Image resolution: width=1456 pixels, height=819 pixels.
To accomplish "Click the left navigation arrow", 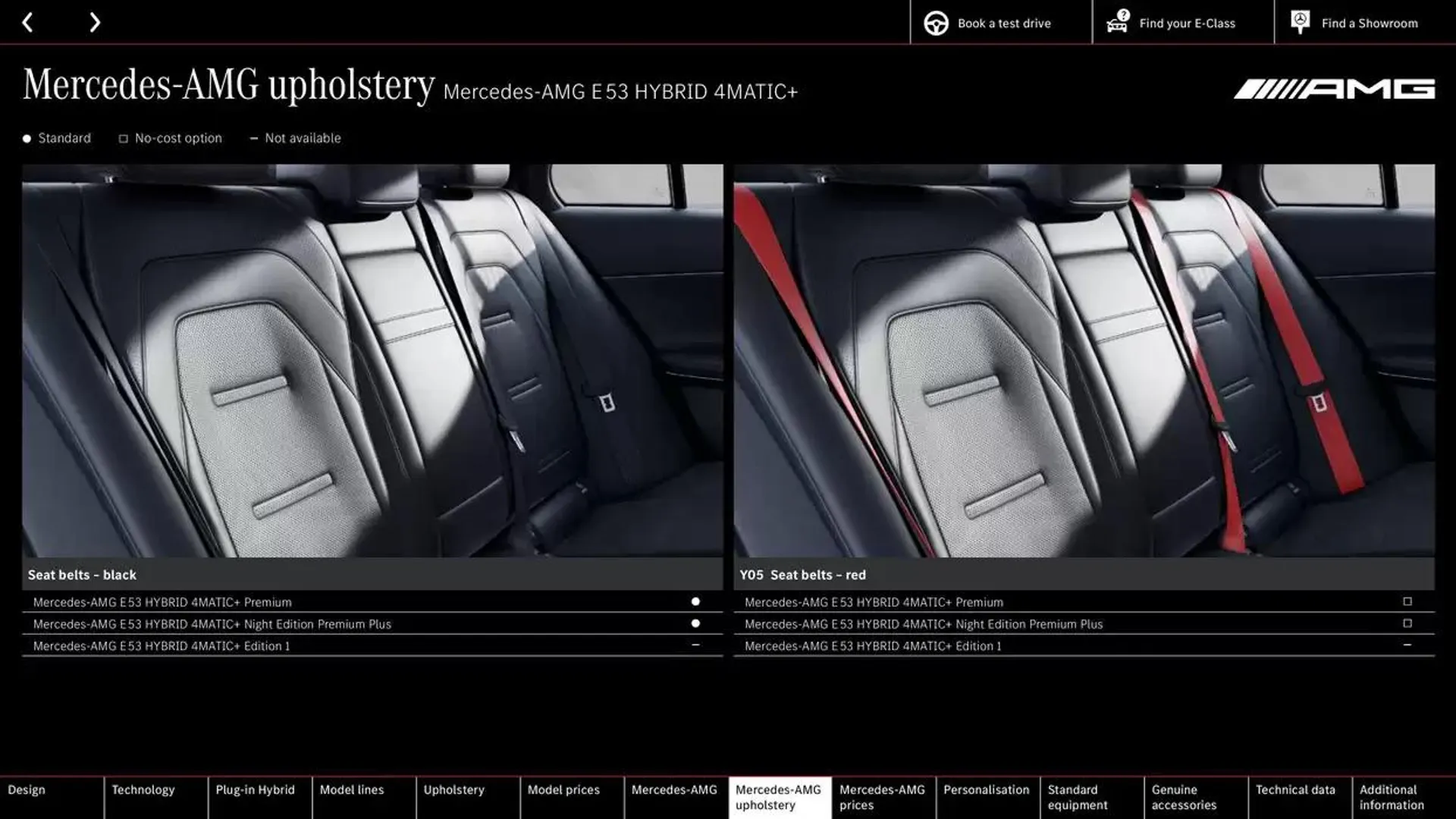I will (x=28, y=22).
